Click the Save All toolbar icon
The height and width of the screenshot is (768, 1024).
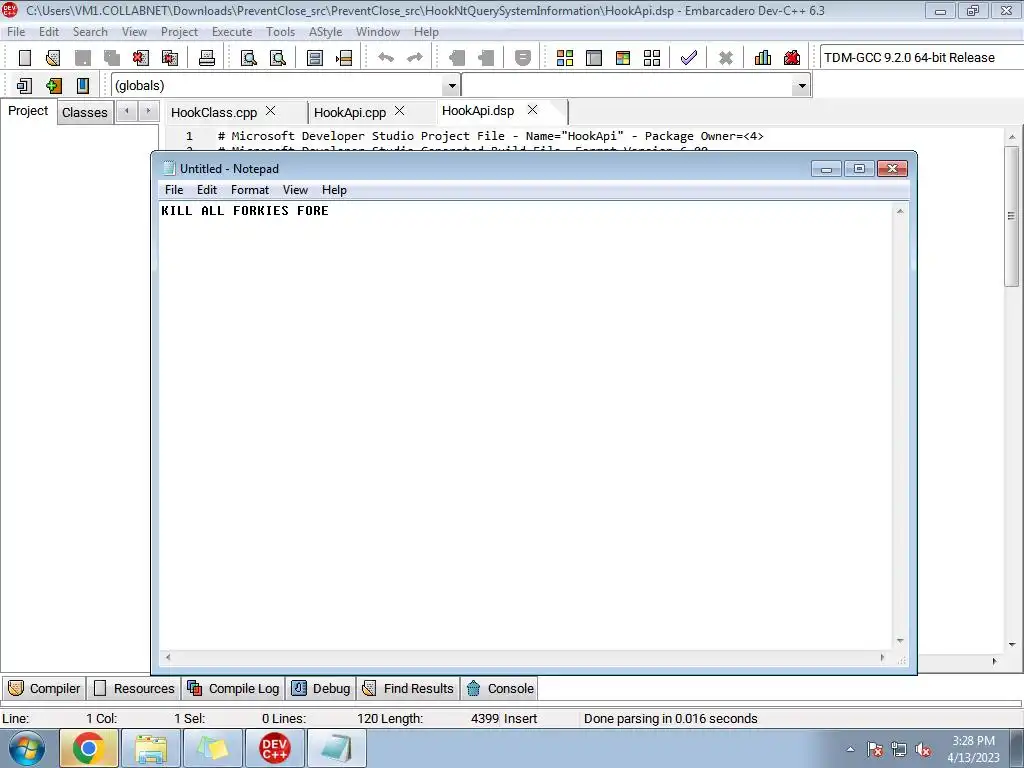point(112,58)
